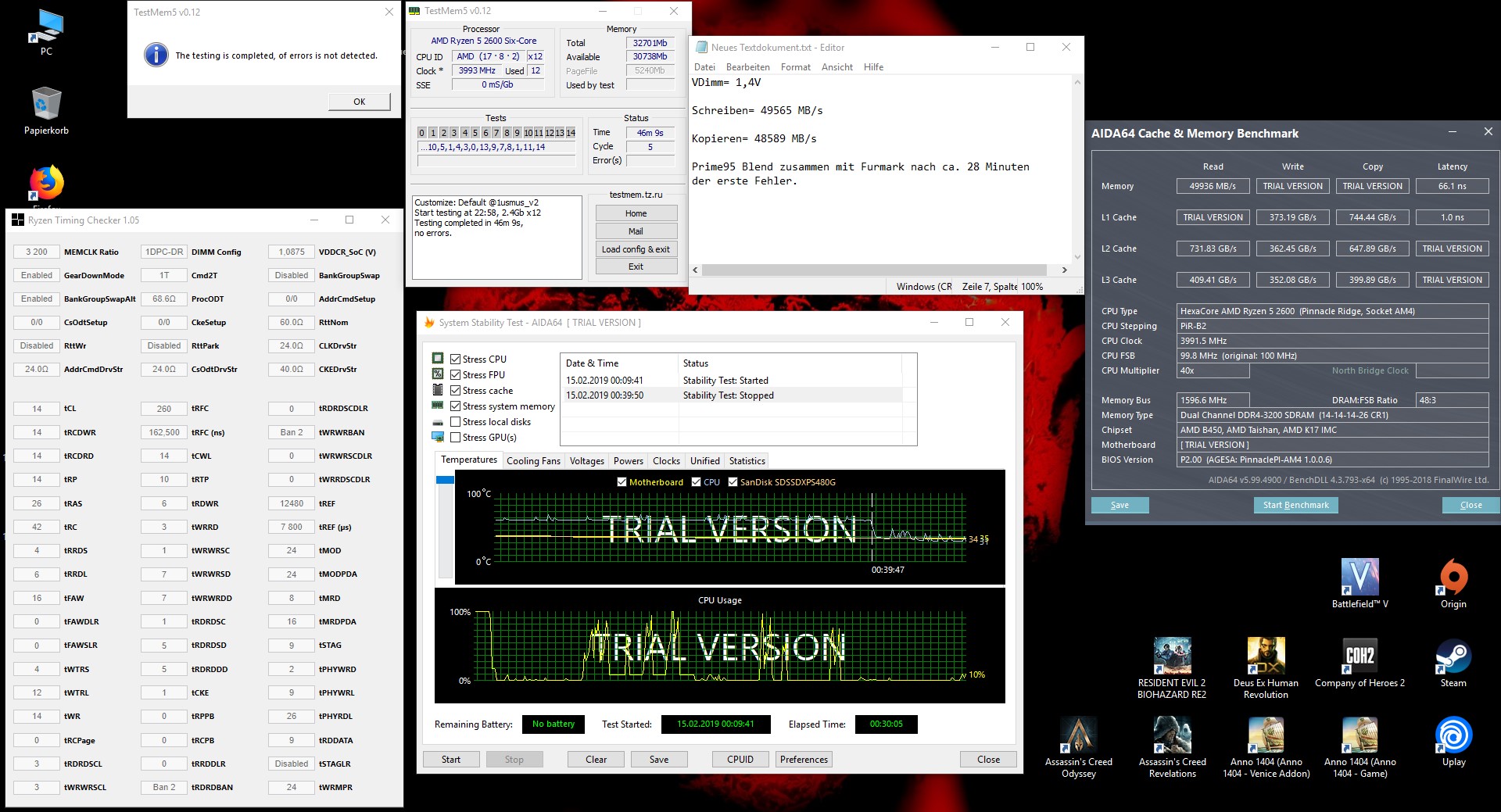This screenshot has height=812, width=1501.
Task: Uncheck the Stress CPU checkbox
Action: click(x=455, y=359)
